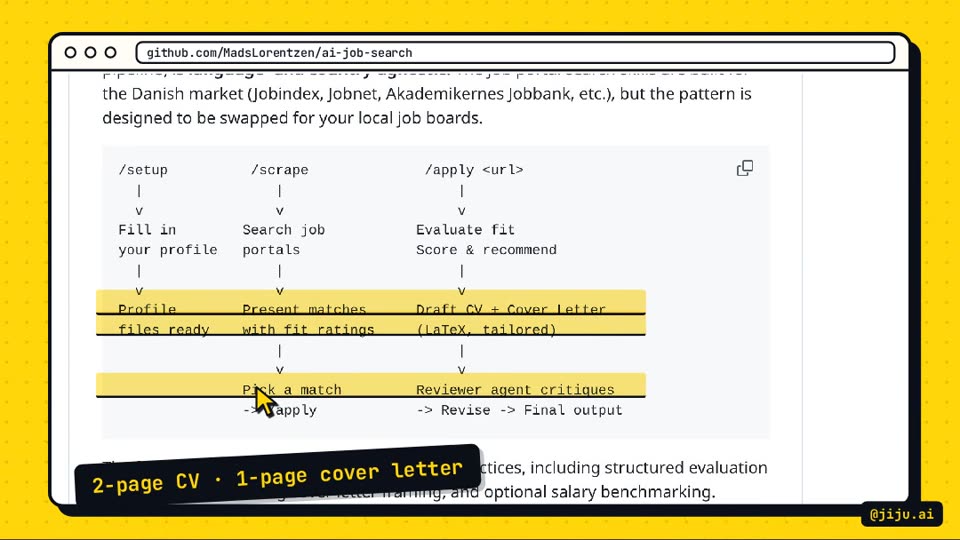Click 'Draft CV + Cover Letter' text

pyautogui.click(x=511, y=309)
